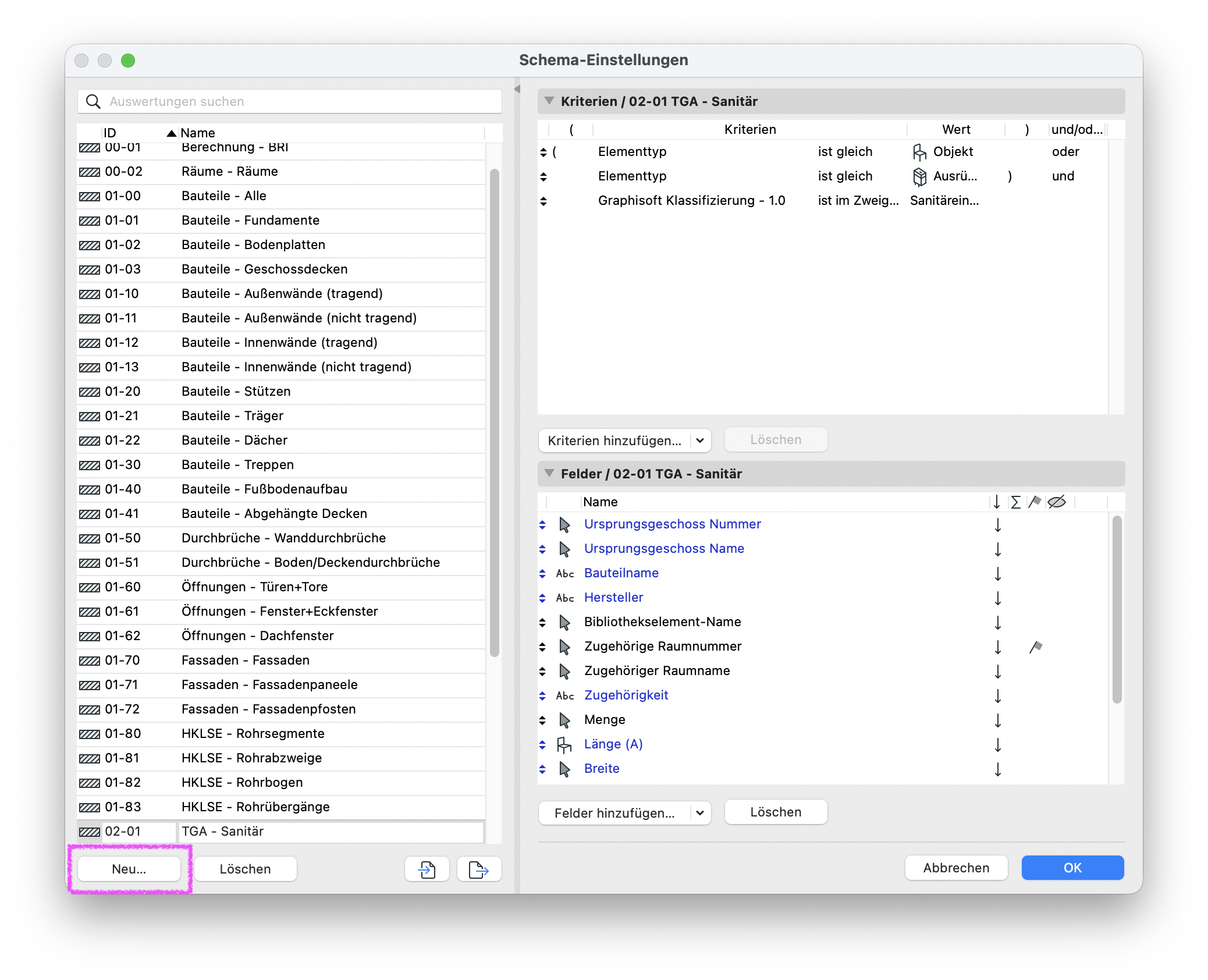1208x980 pixels.
Task: Click the schema icon of row 02-01
Action: tap(89, 832)
